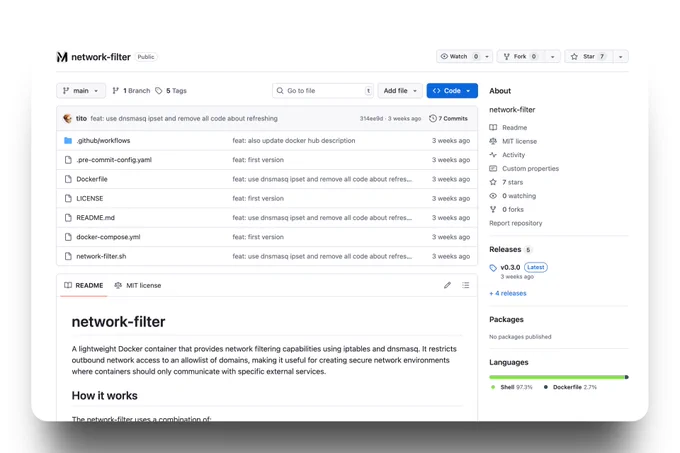Open network-filter.sh file
Viewport: 680px width, 453px height.
101,256
